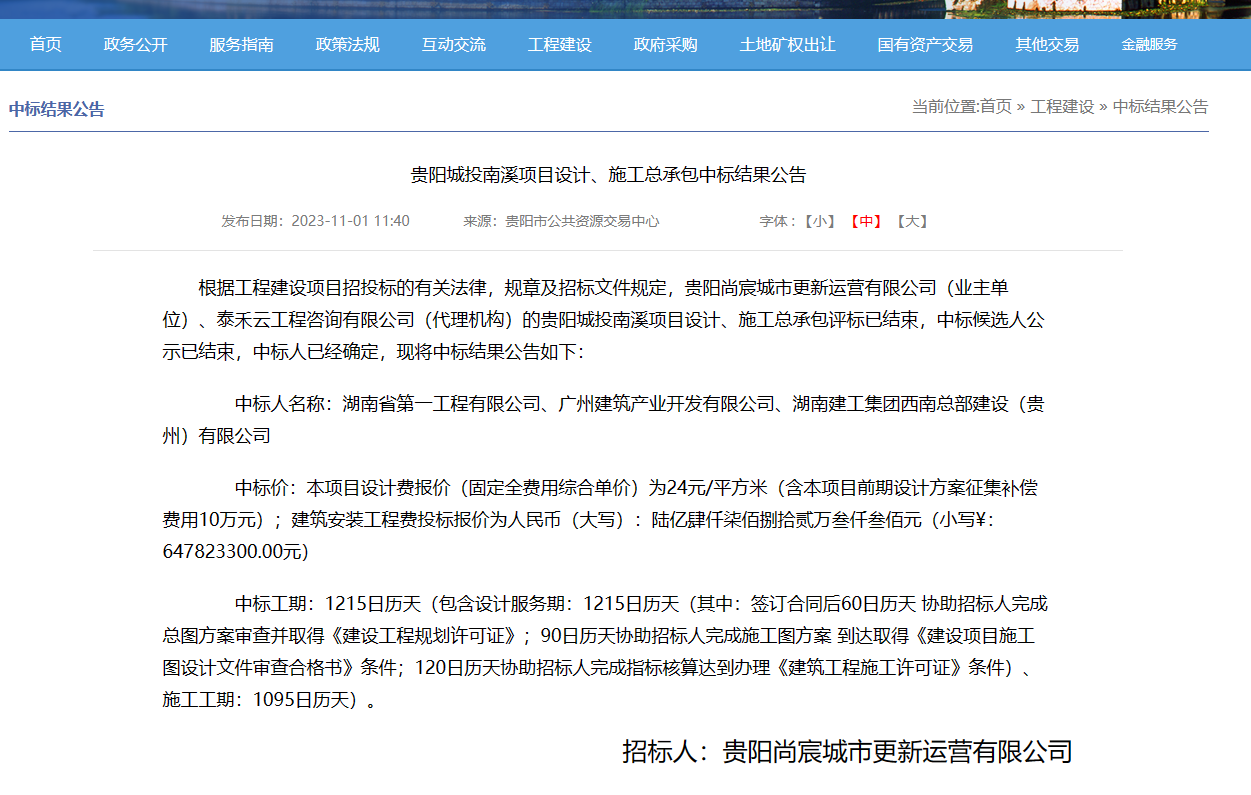Open 政务公开 in navigation bar
The width and height of the screenshot is (1251, 795).
136,45
